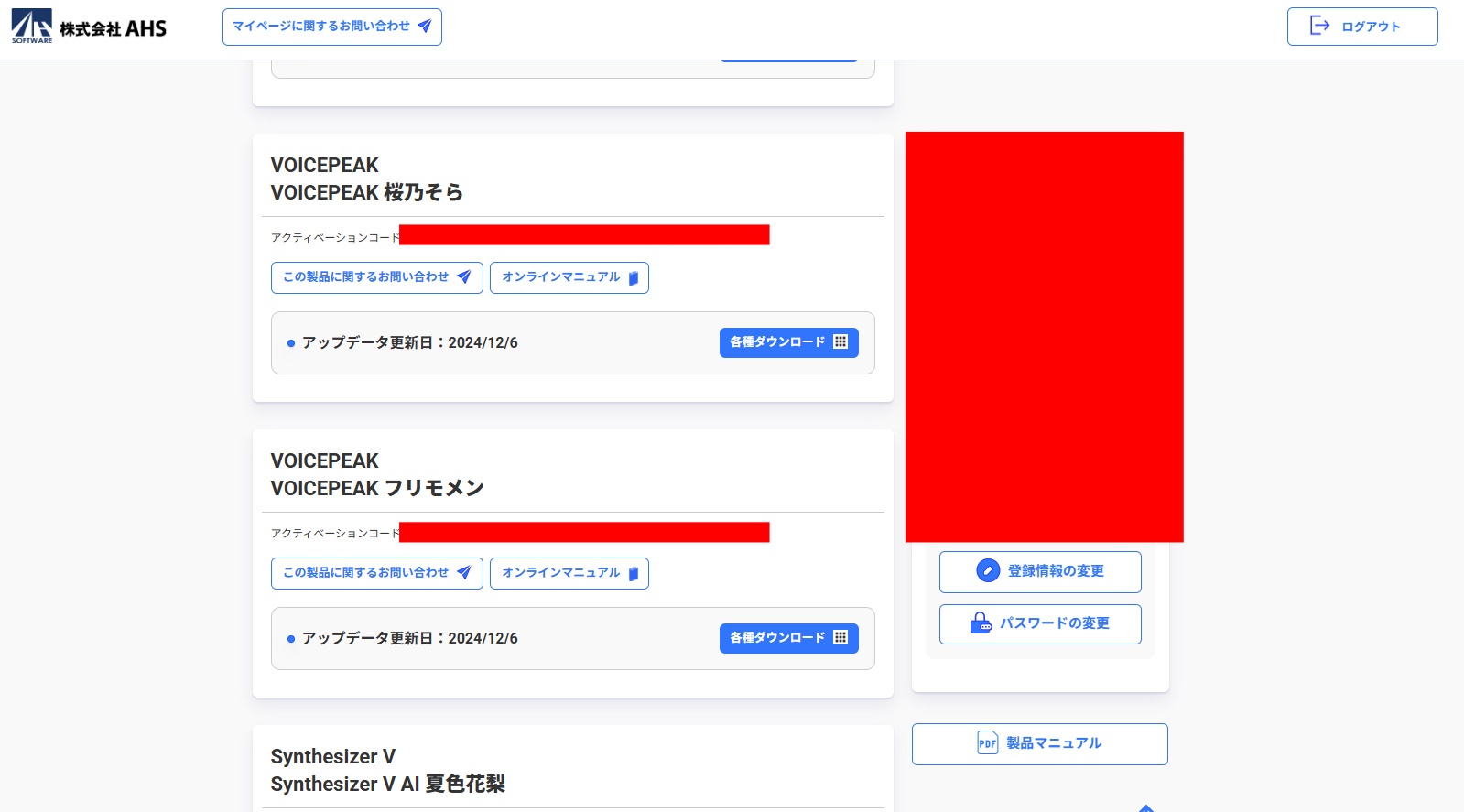Click grid icon on フリモメン download button
1464x812 pixels.
tap(840, 638)
